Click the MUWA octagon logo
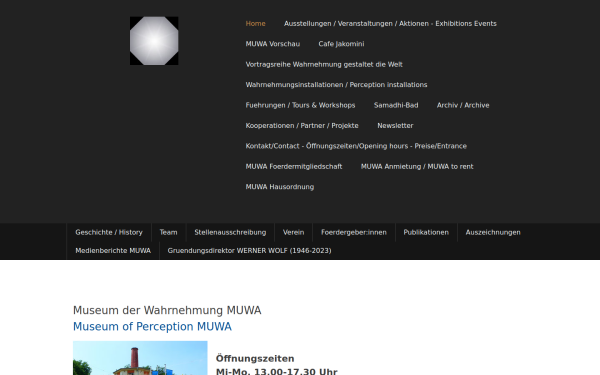 pos(154,41)
